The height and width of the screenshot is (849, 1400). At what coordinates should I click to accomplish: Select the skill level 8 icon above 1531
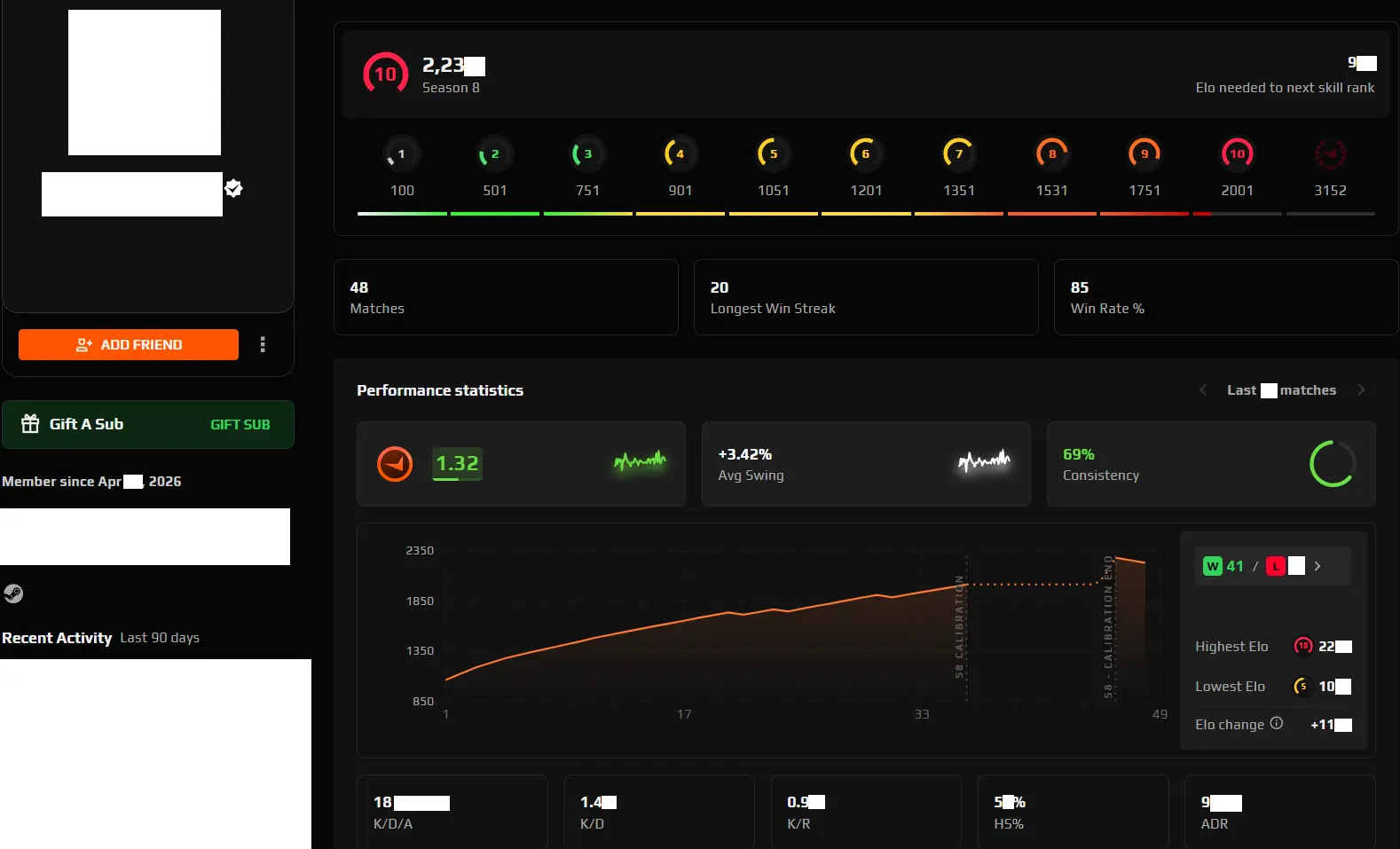coord(1051,154)
